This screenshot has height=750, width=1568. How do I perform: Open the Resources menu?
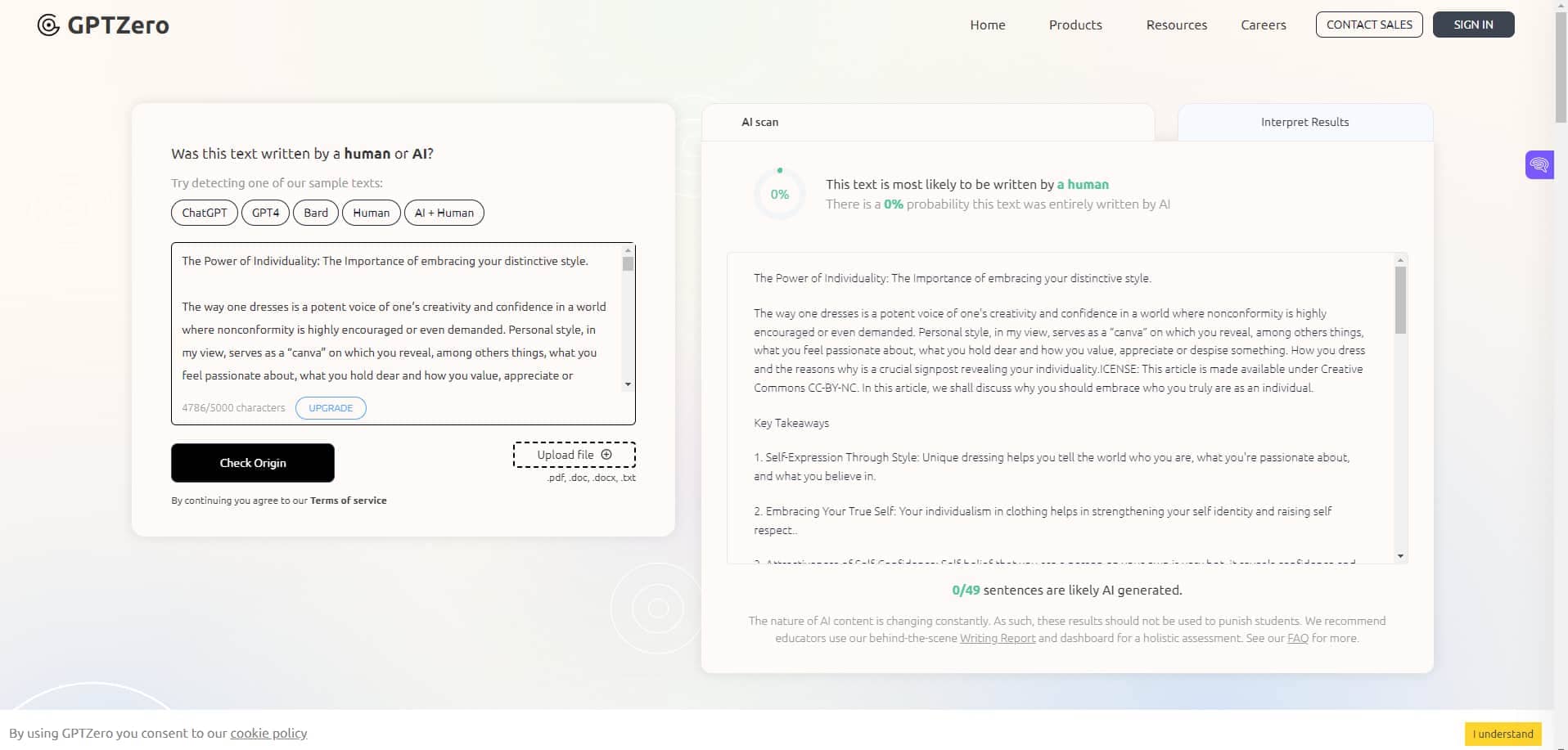[x=1176, y=25]
